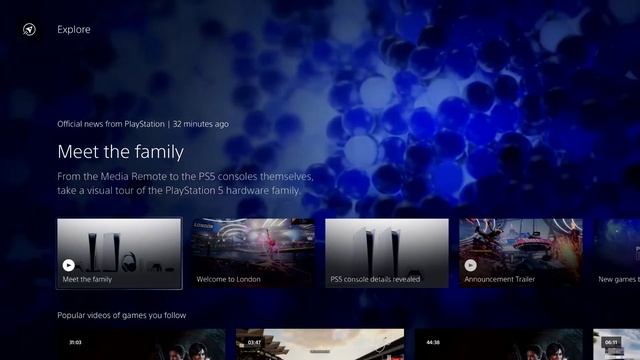Open PS5 console details revealed card
The image size is (640, 360).
(387, 253)
